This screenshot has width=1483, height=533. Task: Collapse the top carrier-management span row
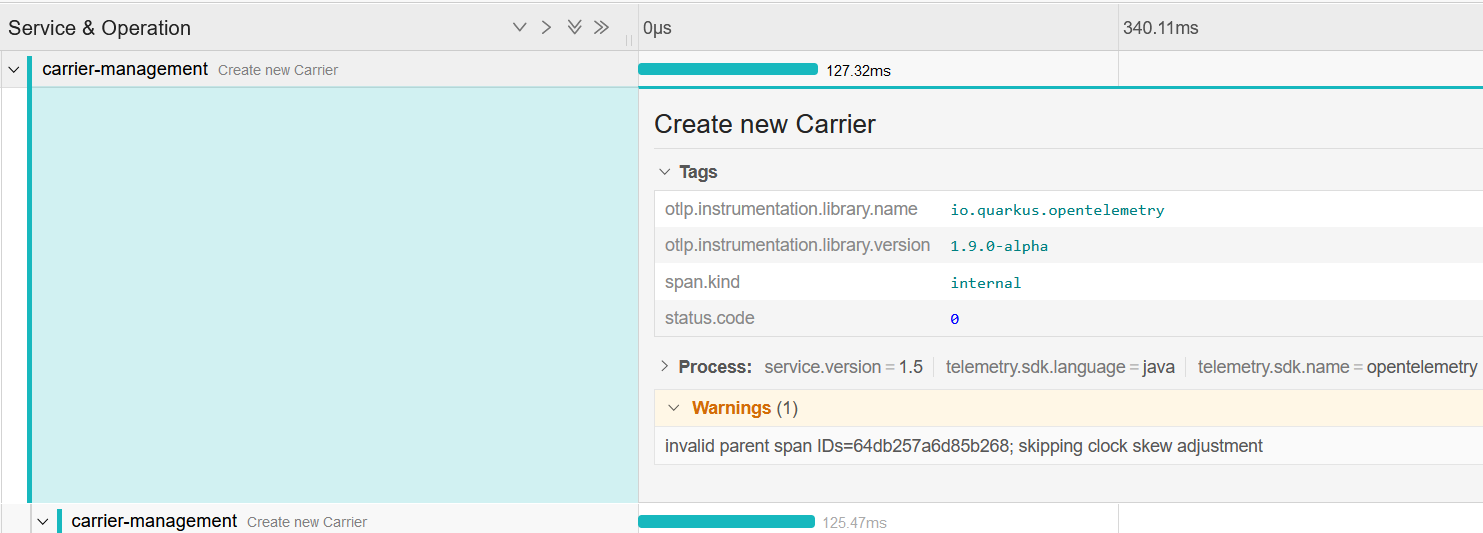tap(14, 70)
